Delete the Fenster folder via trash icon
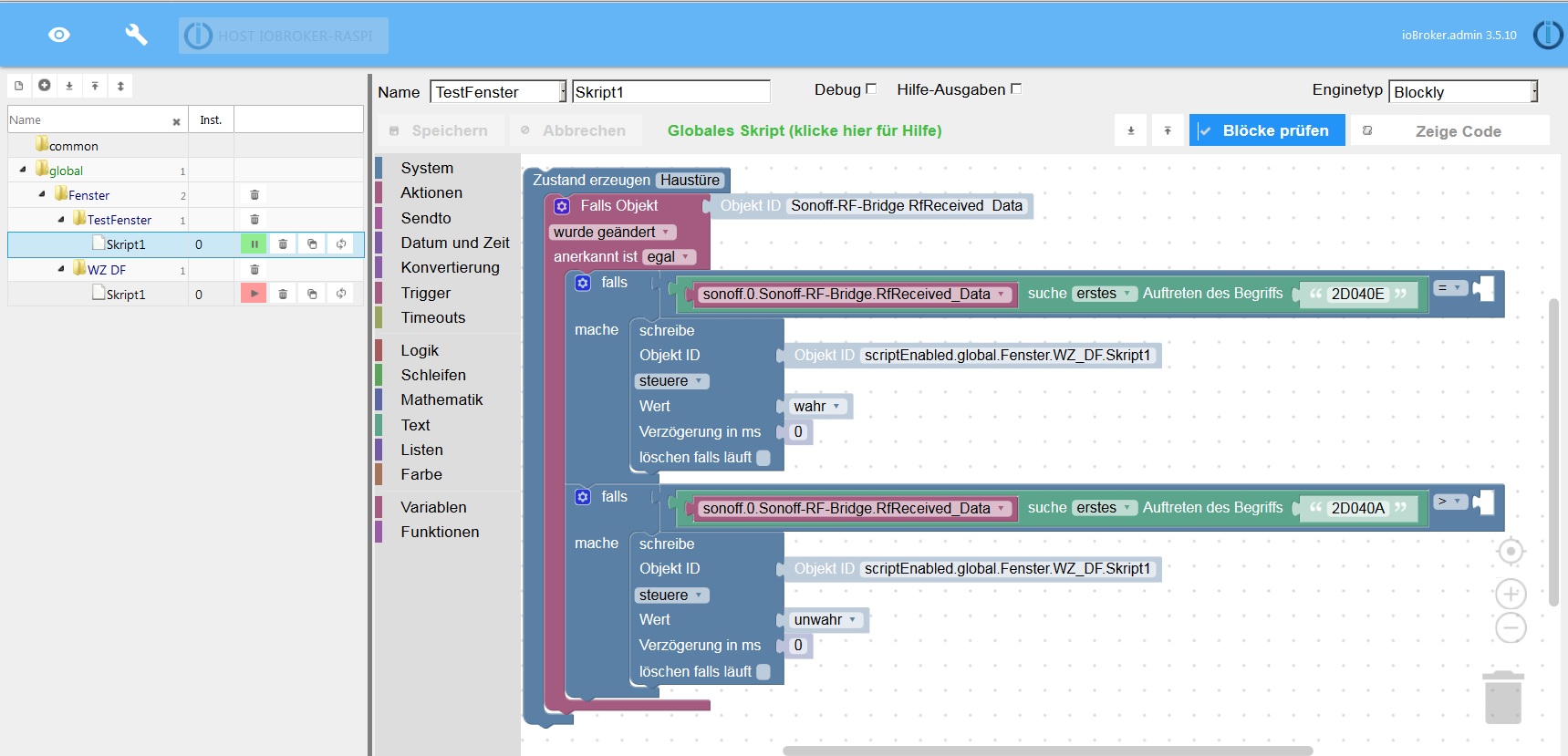The width and height of the screenshot is (1568, 756). pyautogui.click(x=254, y=195)
